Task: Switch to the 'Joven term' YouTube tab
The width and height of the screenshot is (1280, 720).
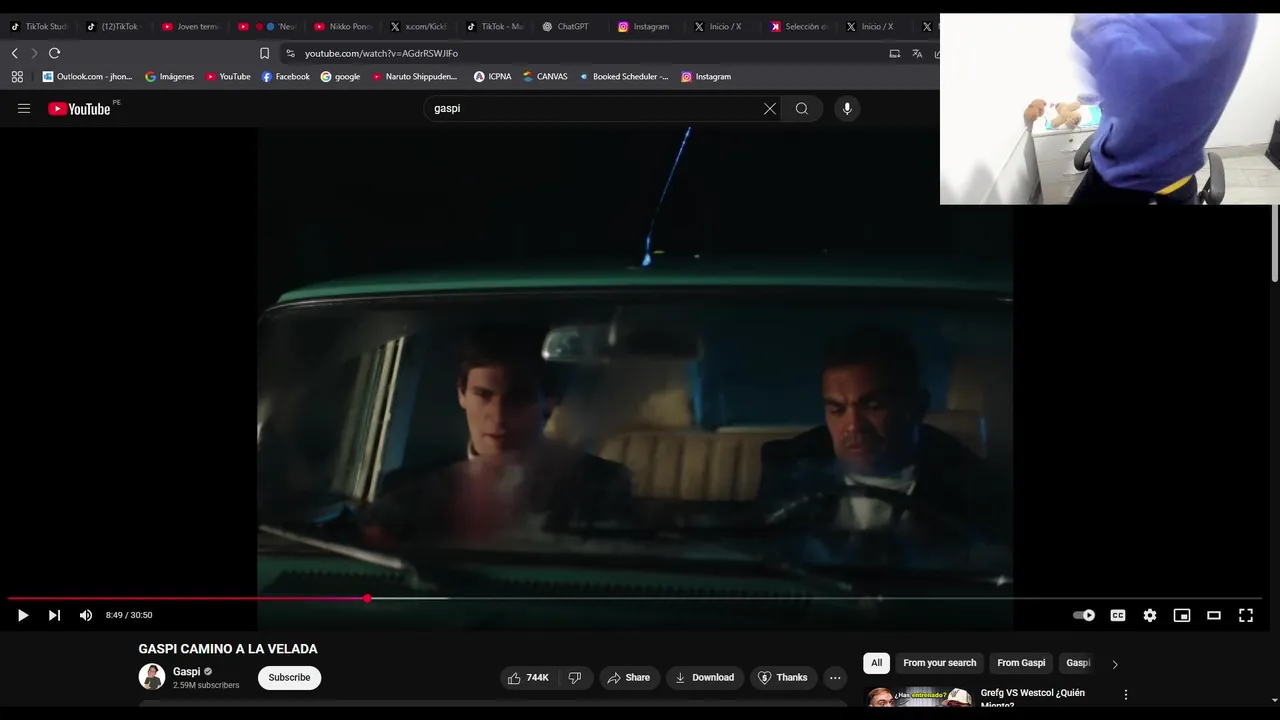Action: click(x=191, y=27)
